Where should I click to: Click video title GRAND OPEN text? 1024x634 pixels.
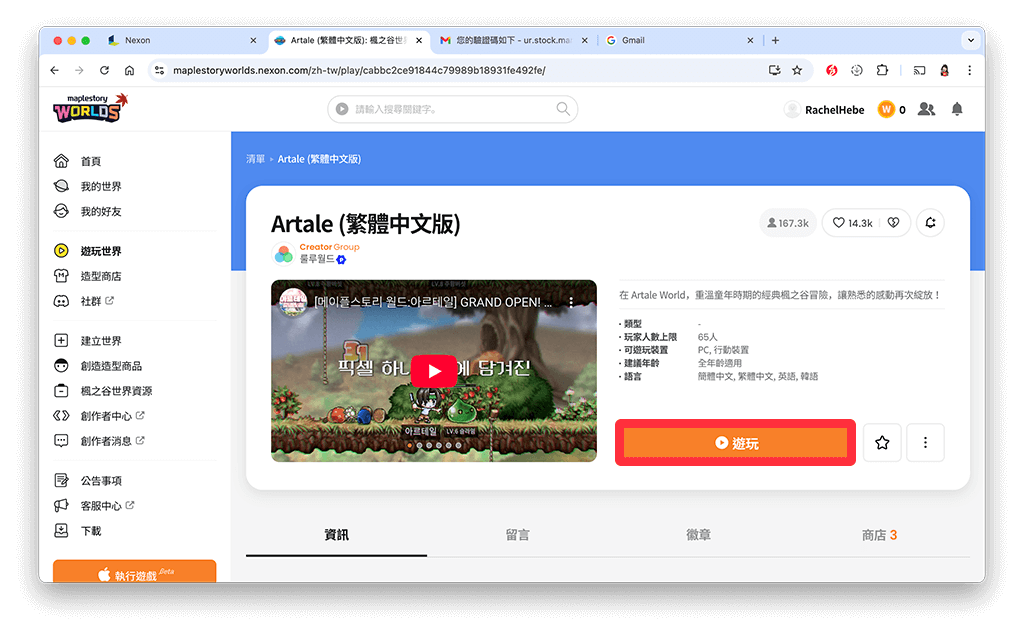(433, 302)
